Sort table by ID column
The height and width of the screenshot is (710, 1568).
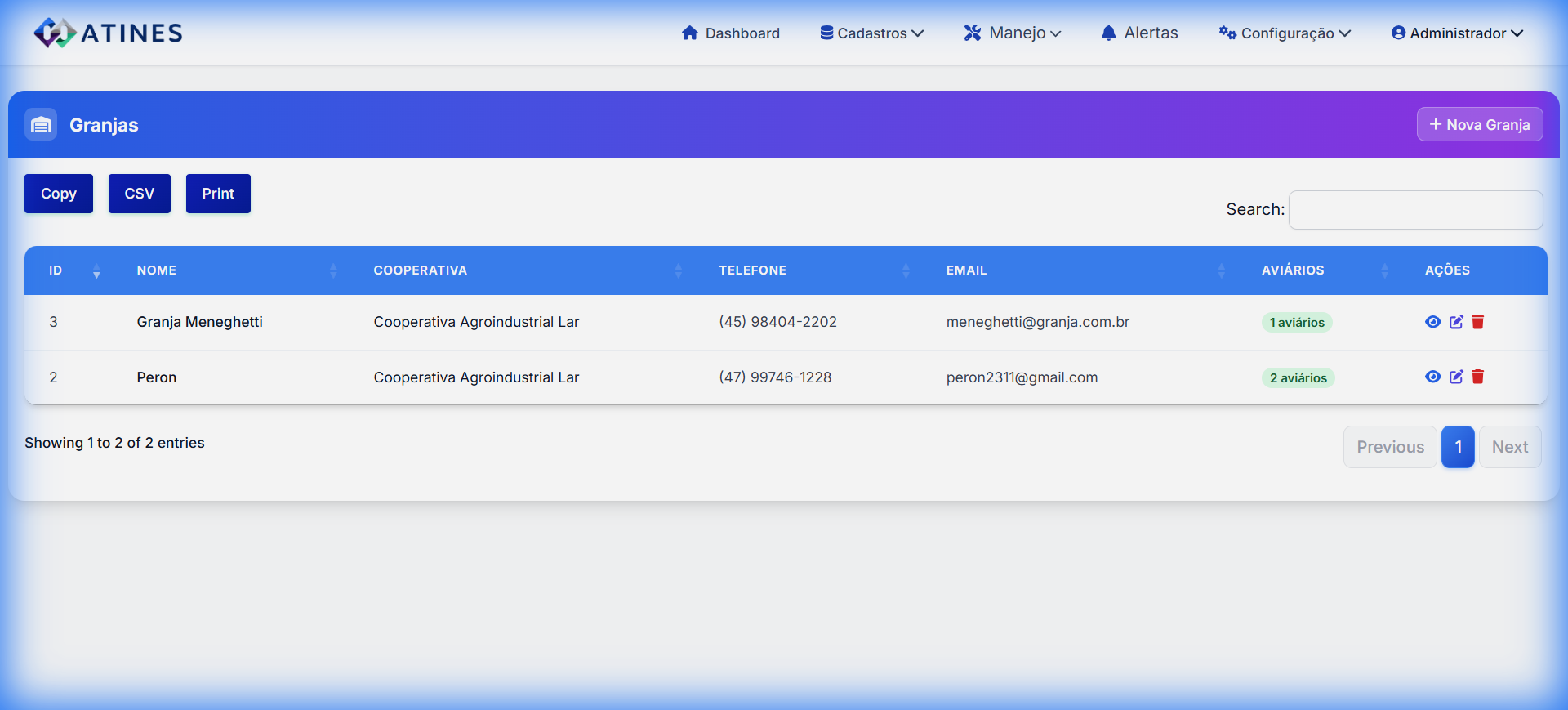56,270
